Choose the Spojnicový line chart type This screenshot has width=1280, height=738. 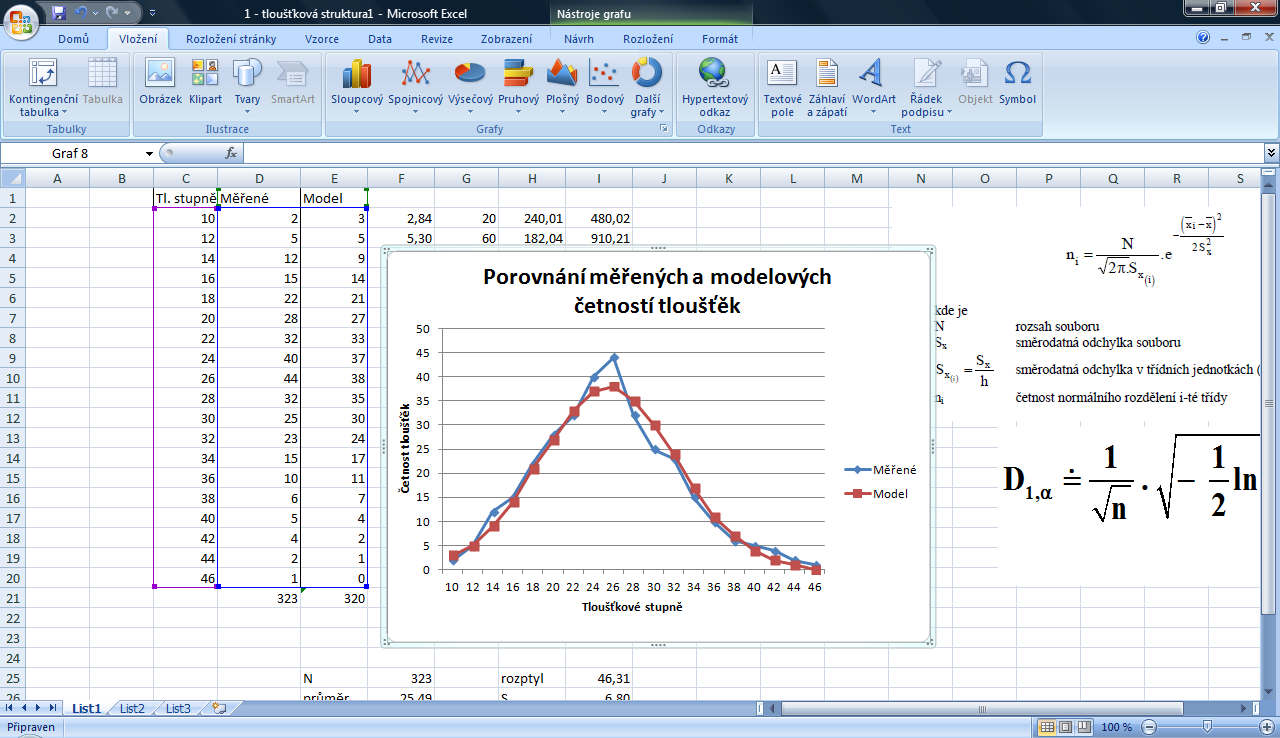[415, 88]
